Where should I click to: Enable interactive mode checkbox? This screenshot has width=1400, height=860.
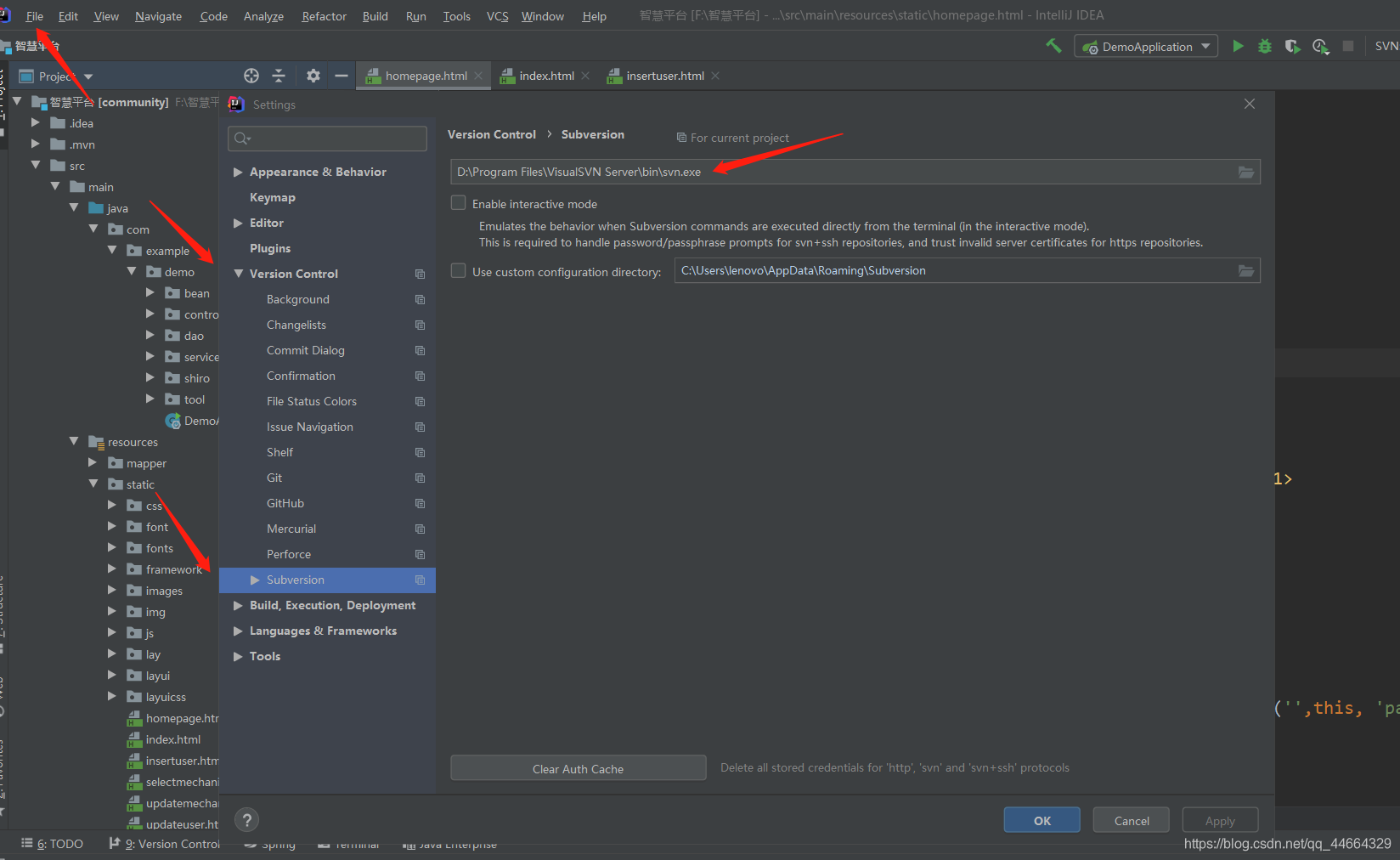[x=459, y=203]
